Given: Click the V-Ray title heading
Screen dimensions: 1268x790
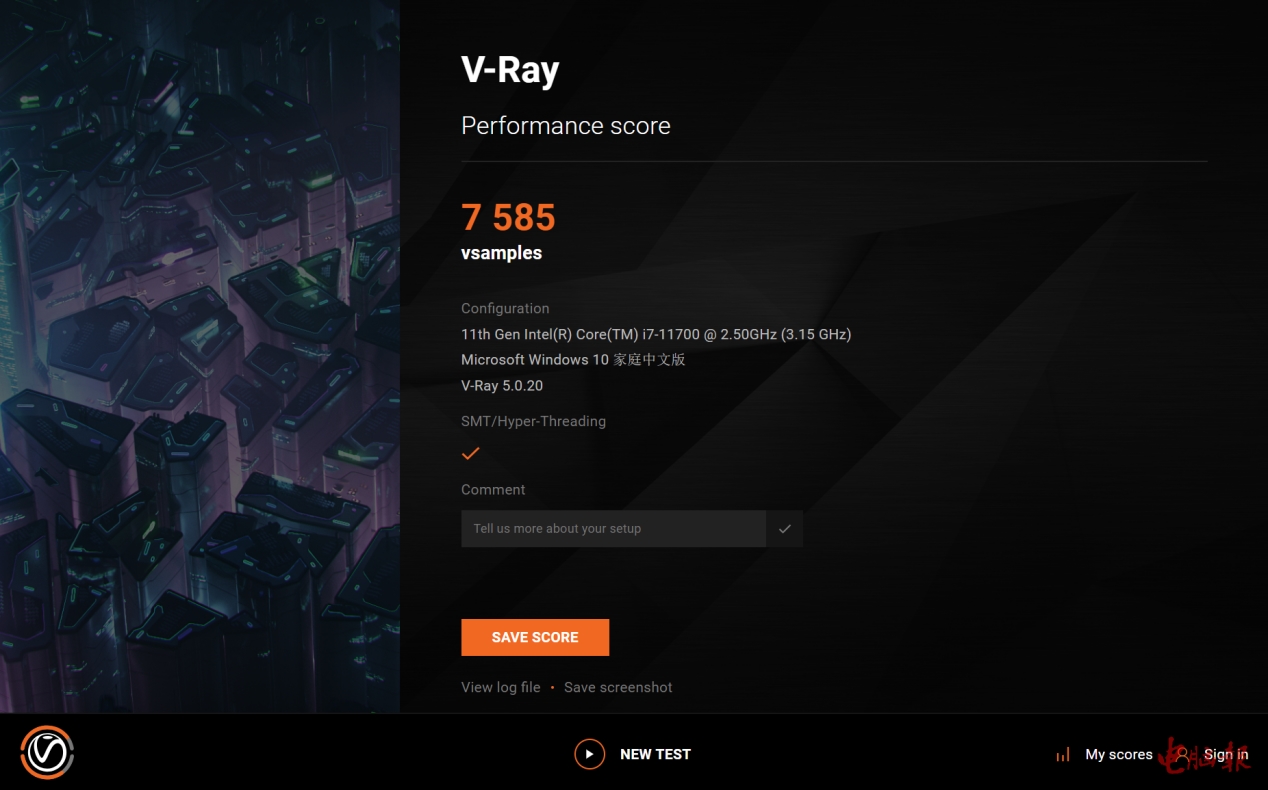Looking at the screenshot, I should tap(510, 70).
